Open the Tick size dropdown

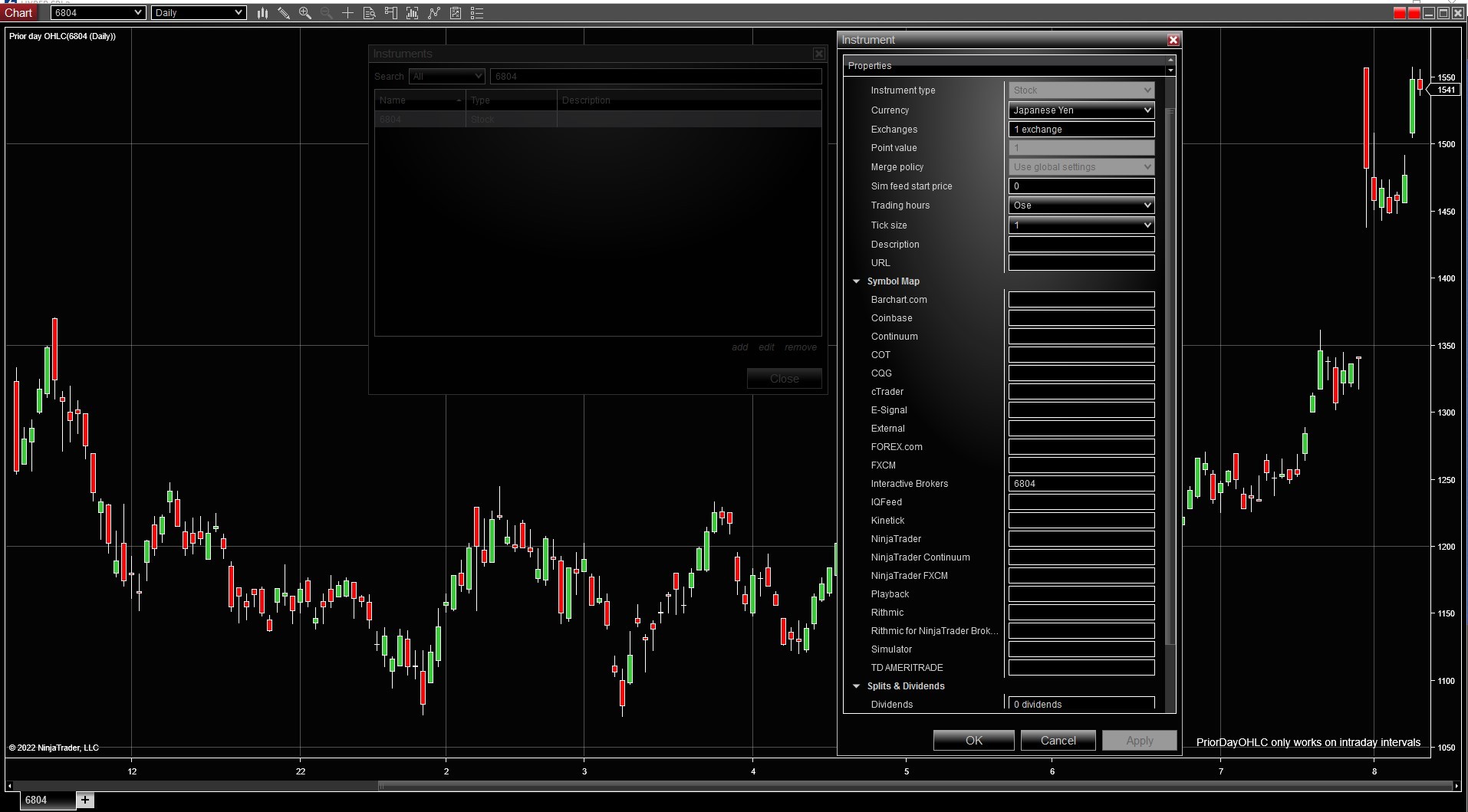pyautogui.click(x=1081, y=225)
